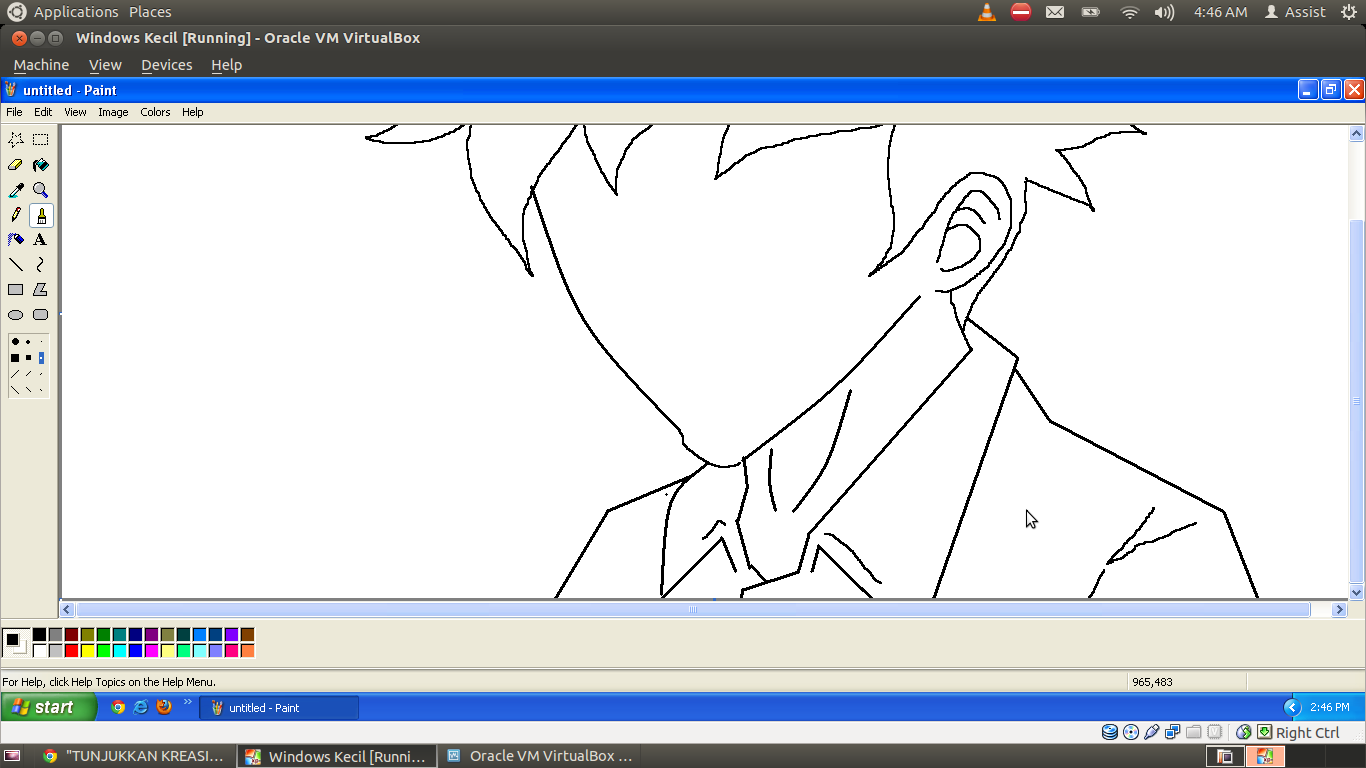Expand hidden XP system tray icons
The height and width of the screenshot is (768, 1366).
tap(1291, 708)
